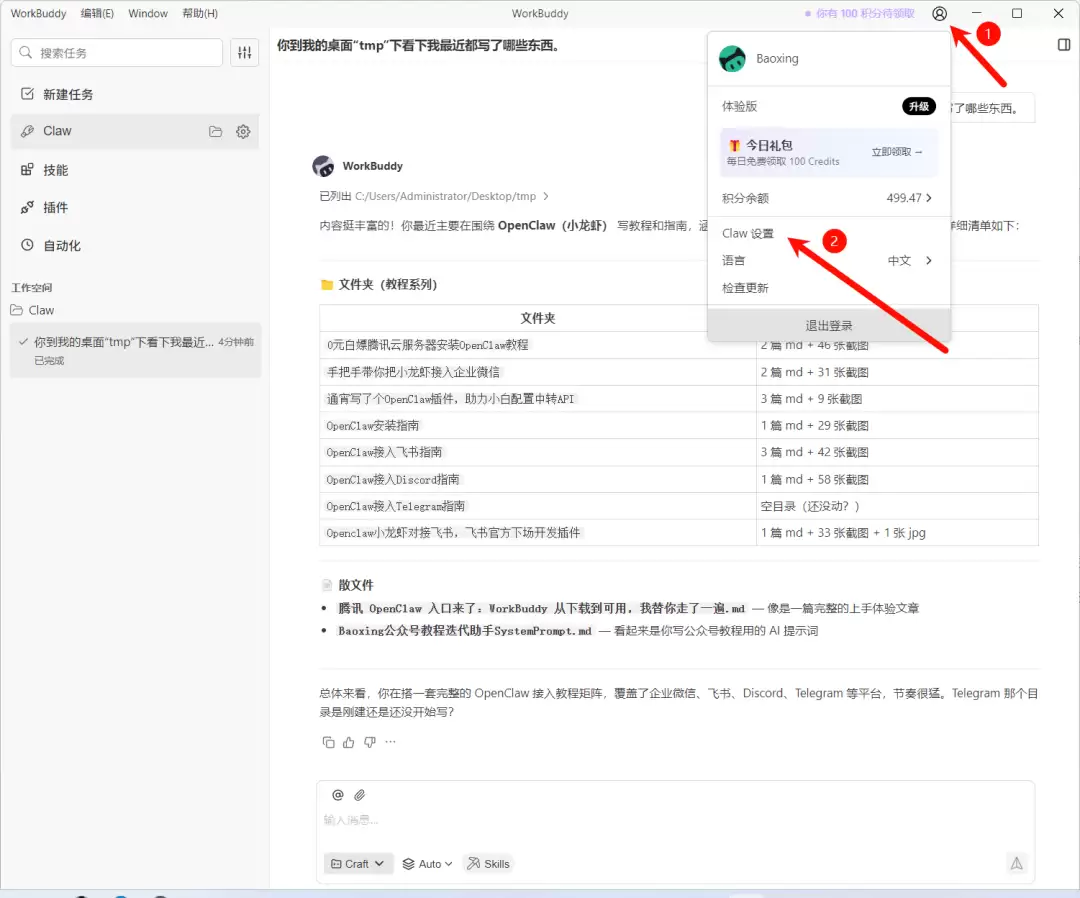The height and width of the screenshot is (898, 1080).
Task: Click the paperclip attachment icon
Action: pyautogui.click(x=360, y=795)
